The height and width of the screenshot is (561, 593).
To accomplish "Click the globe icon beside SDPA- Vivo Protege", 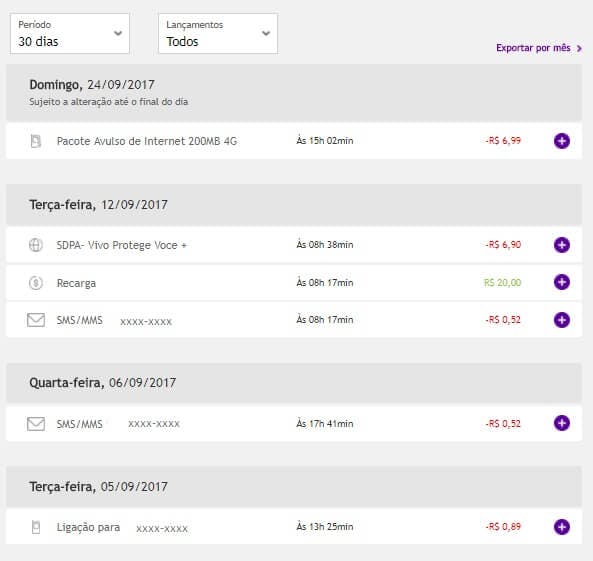I will (x=36, y=245).
